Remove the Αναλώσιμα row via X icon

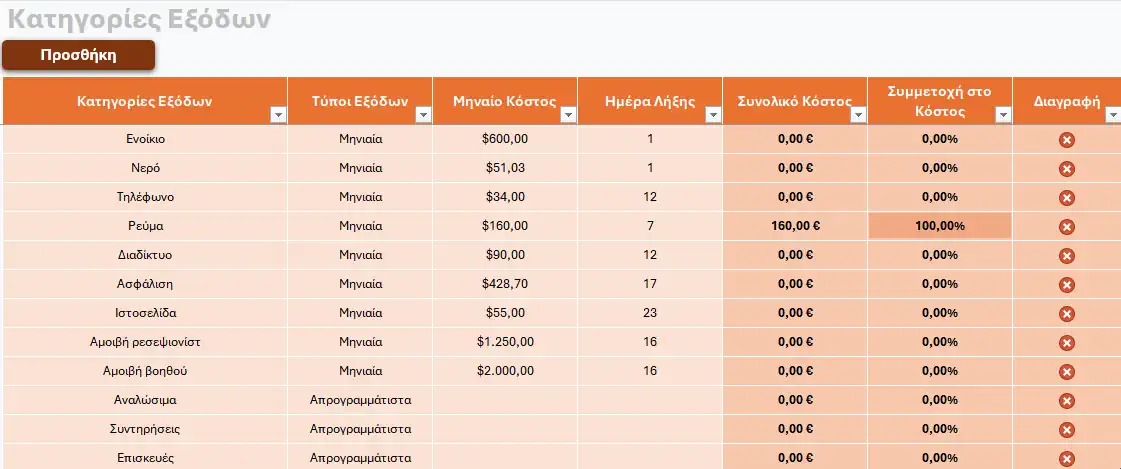pyautogui.click(x=1067, y=401)
